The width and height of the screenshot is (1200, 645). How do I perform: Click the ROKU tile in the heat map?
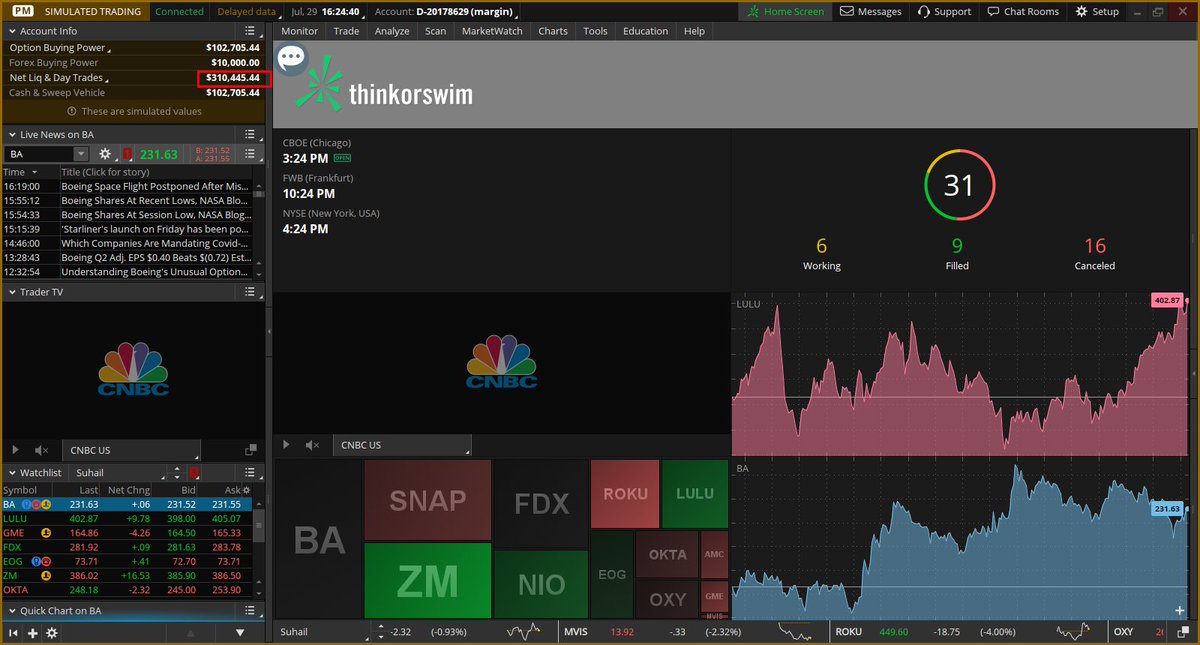[625, 494]
